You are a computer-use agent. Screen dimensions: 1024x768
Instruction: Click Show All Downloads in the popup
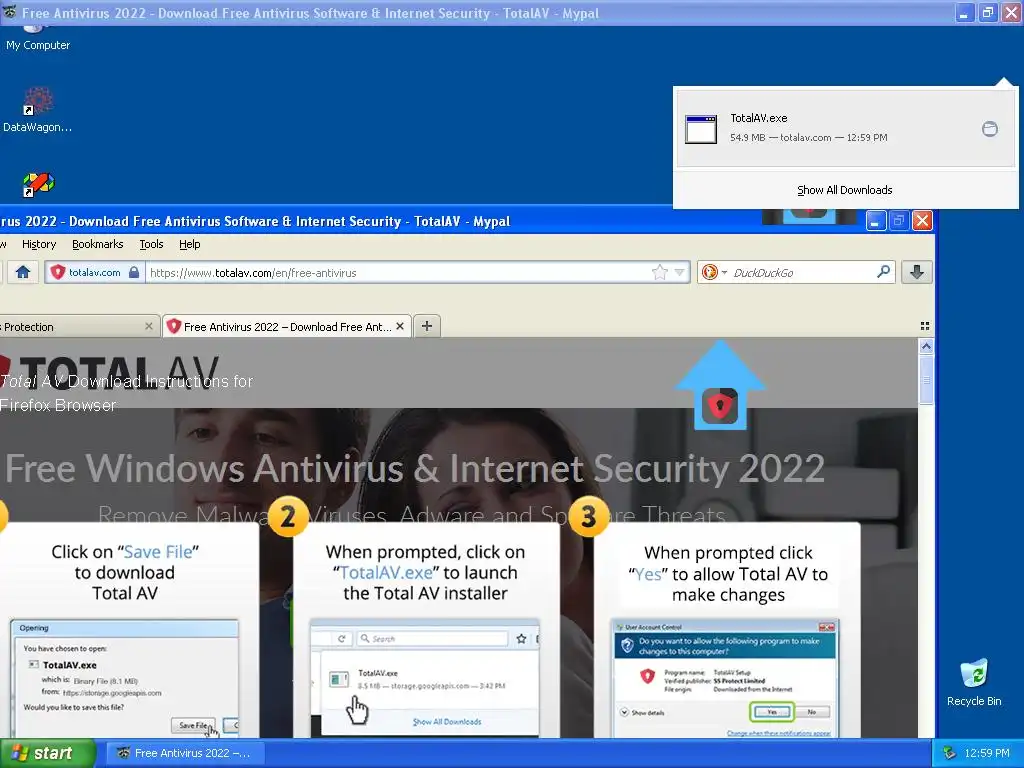click(x=844, y=190)
